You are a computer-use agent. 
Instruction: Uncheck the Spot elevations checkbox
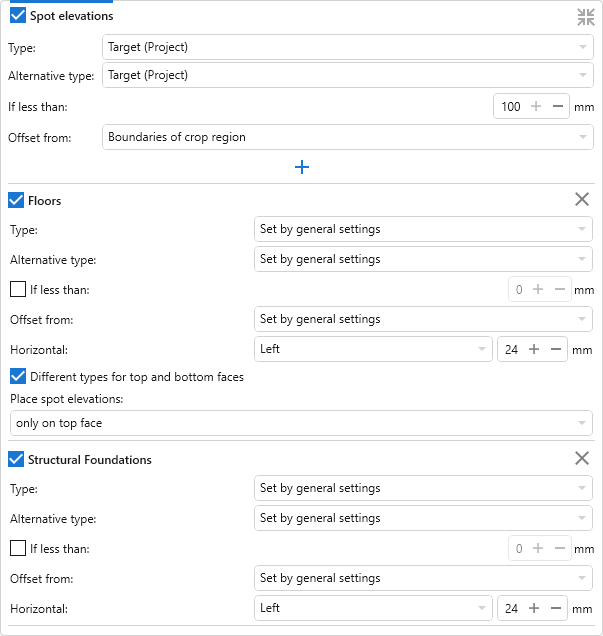click(x=17, y=16)
